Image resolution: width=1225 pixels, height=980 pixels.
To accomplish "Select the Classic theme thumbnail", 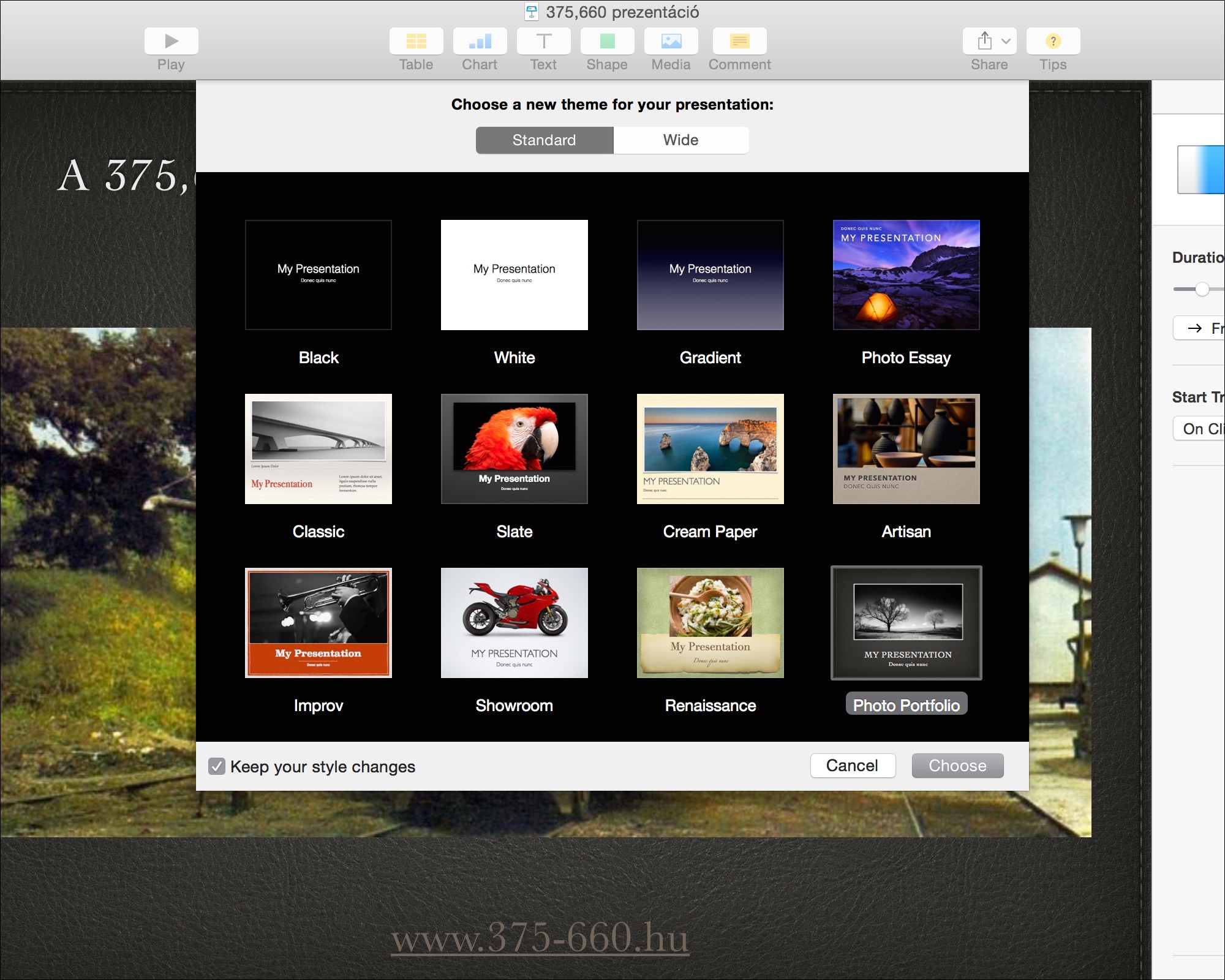I will pos(318,449).
